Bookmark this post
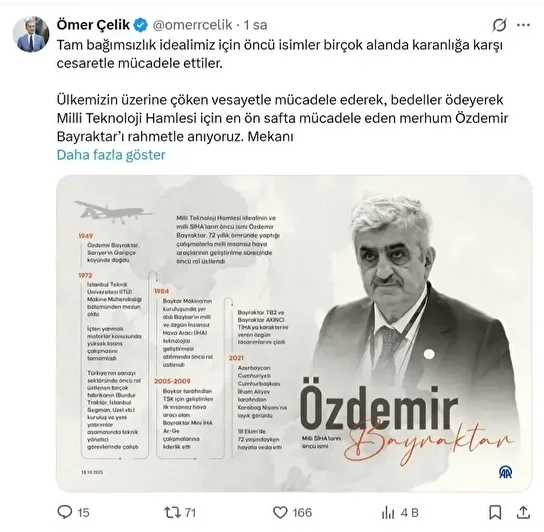 coord(495,512)
